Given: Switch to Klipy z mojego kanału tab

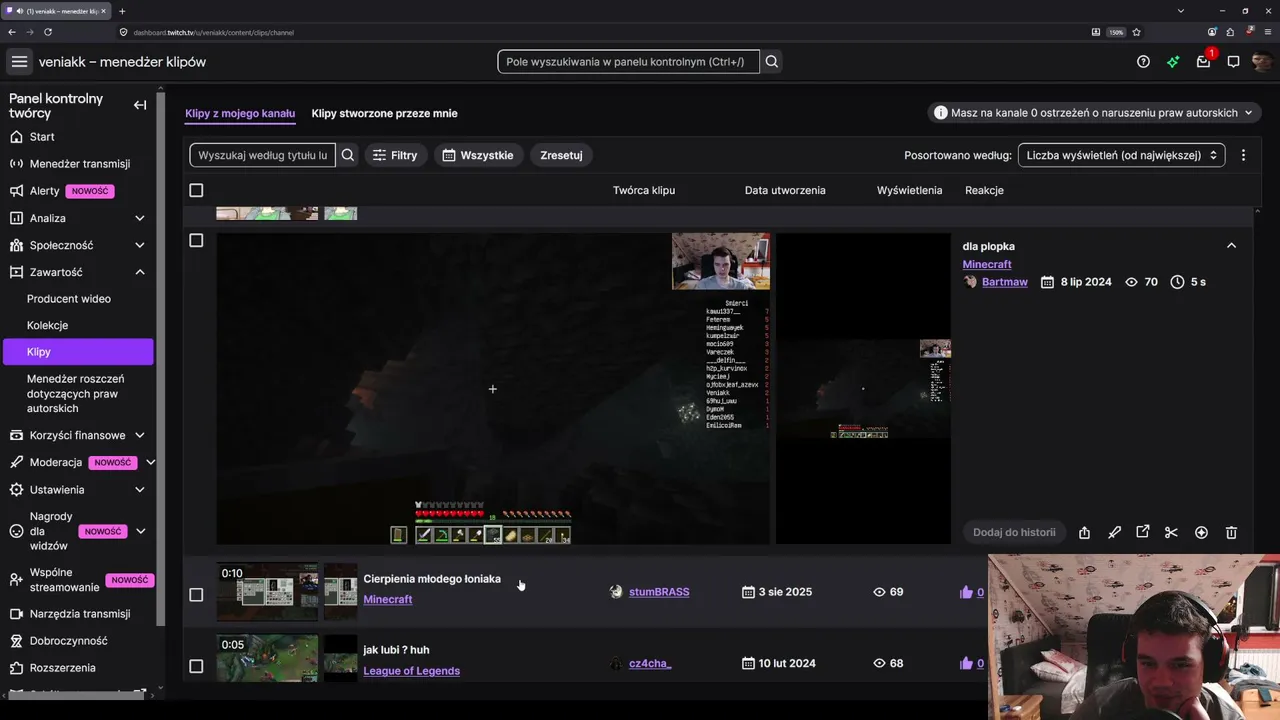Looking at the screenshot, I should (240, 114).
